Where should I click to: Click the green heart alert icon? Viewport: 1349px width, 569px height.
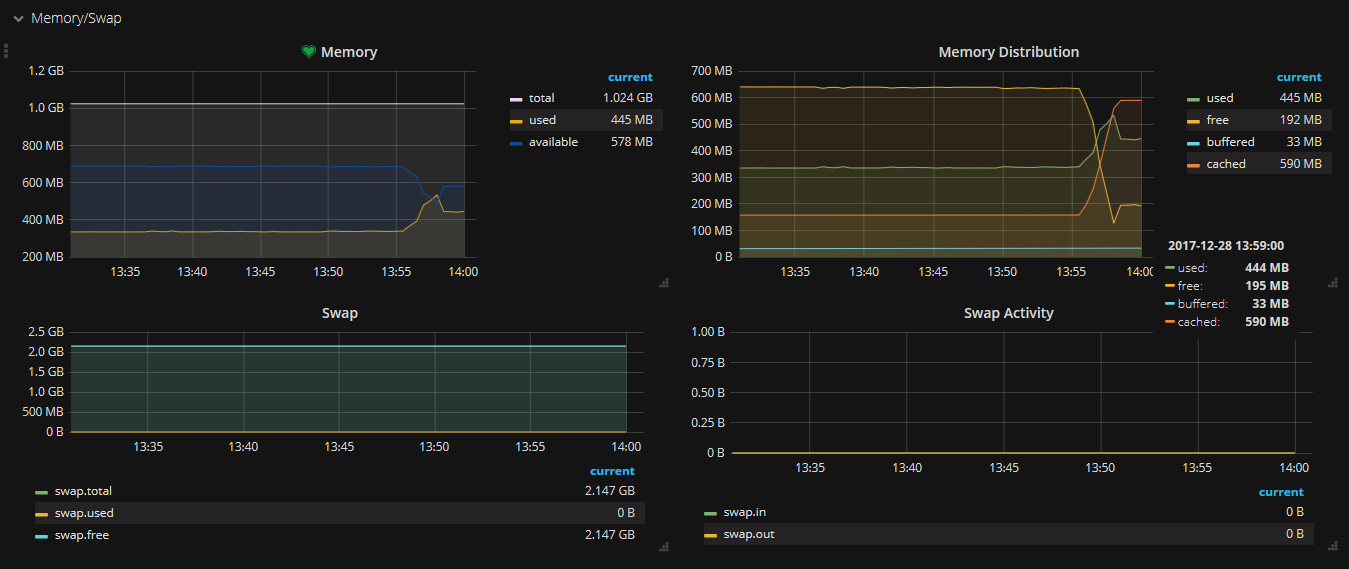pyautogui.click(x=309, y=52)
